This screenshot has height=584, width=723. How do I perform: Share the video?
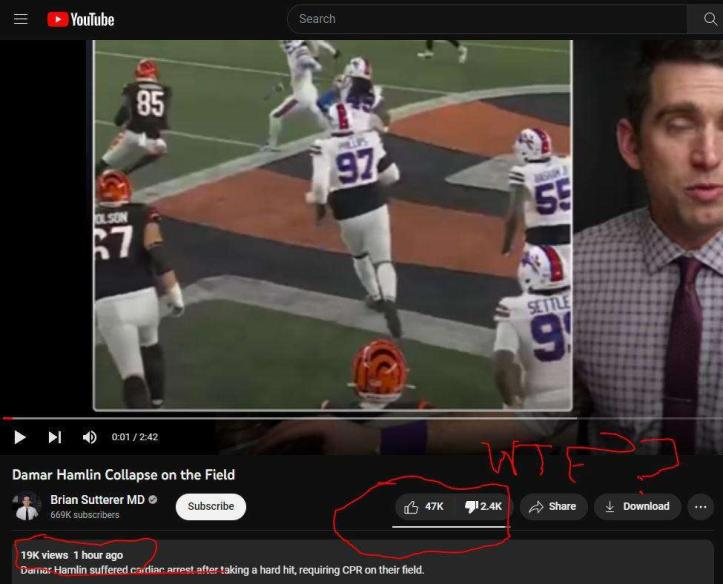552,507
